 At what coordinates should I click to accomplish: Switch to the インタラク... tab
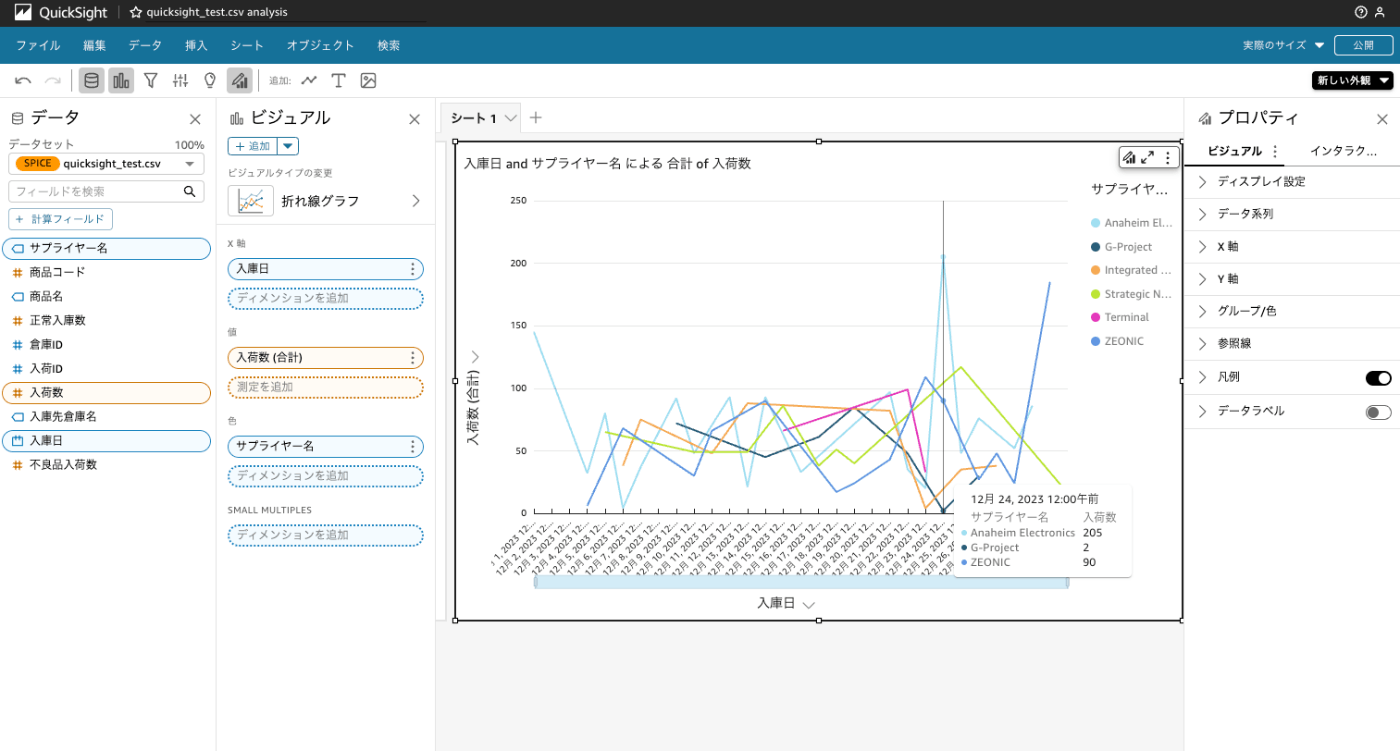[x=1343, y=151]
